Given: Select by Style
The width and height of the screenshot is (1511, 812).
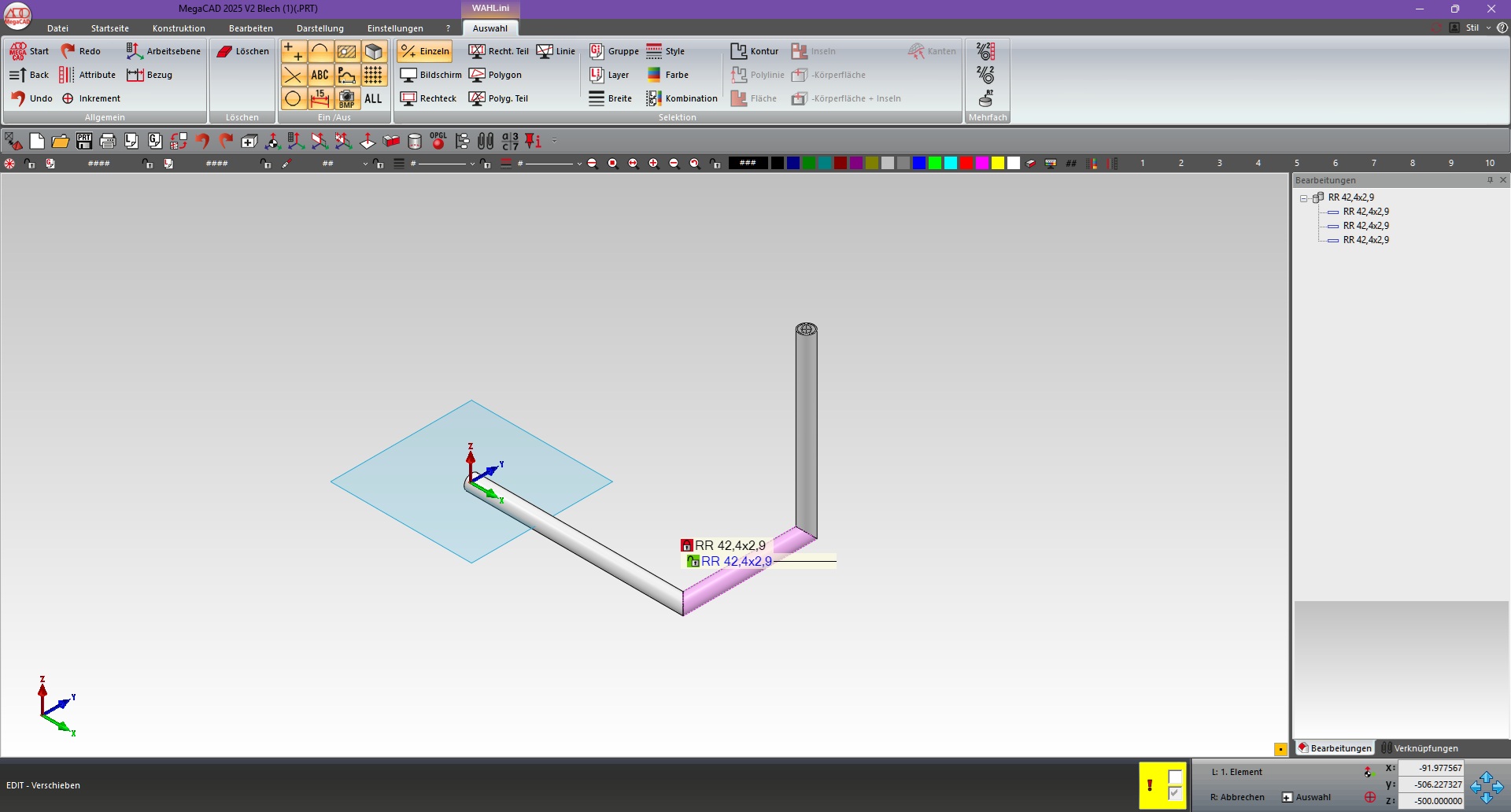Looking at the screenshot, I should (x=666, y=51).
